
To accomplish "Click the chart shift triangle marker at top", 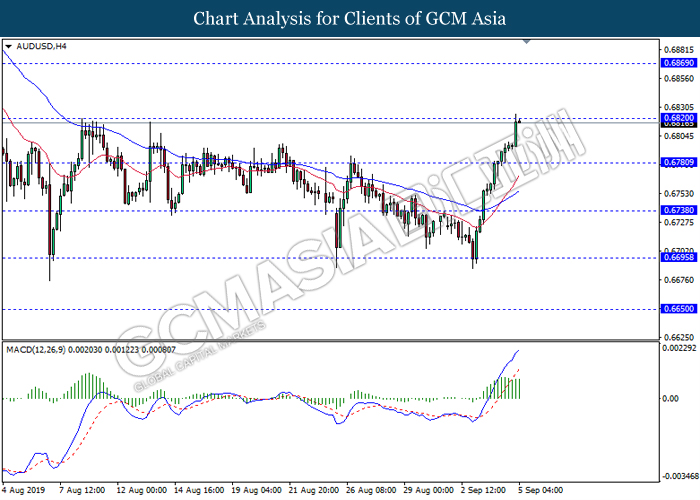I will click(x=526, y=42).
